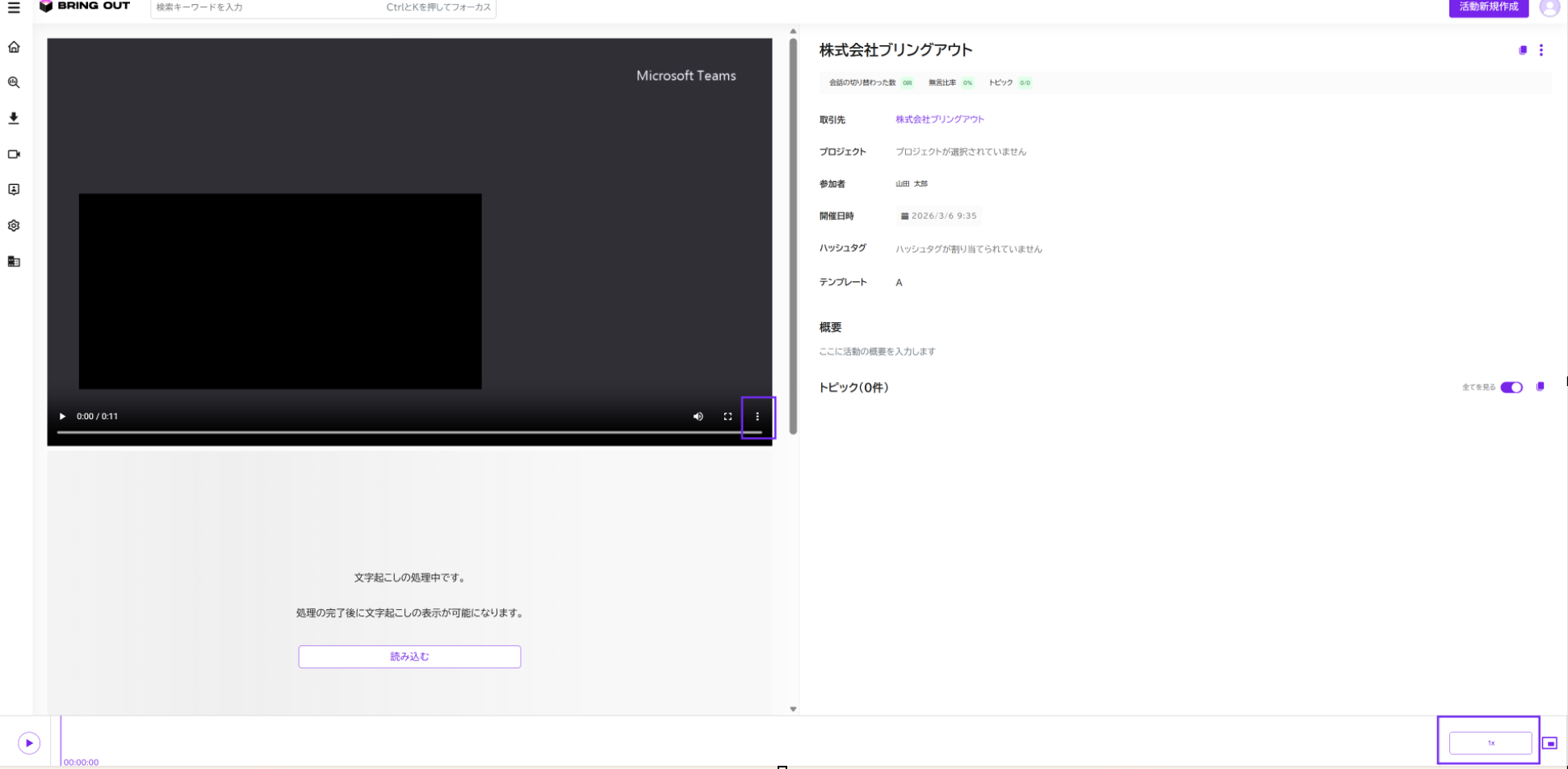Toggle picture-in-picture icon at bottom right
The image size is (1568, 769).
[x=1549, y=743]
